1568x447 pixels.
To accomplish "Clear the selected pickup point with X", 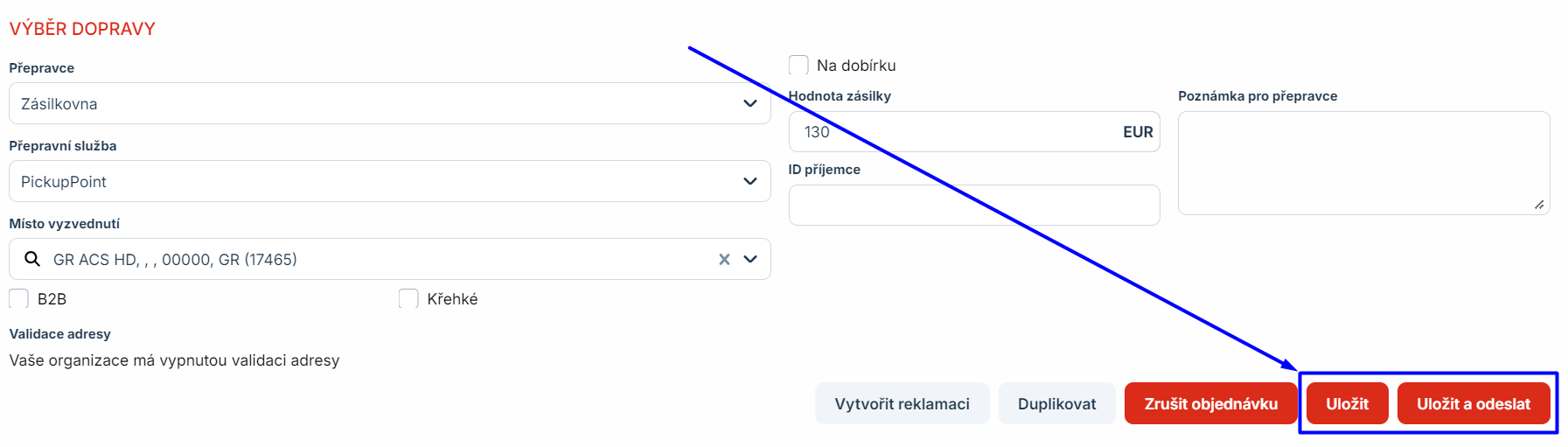I will pyautogui.click(x=724, y=259).
